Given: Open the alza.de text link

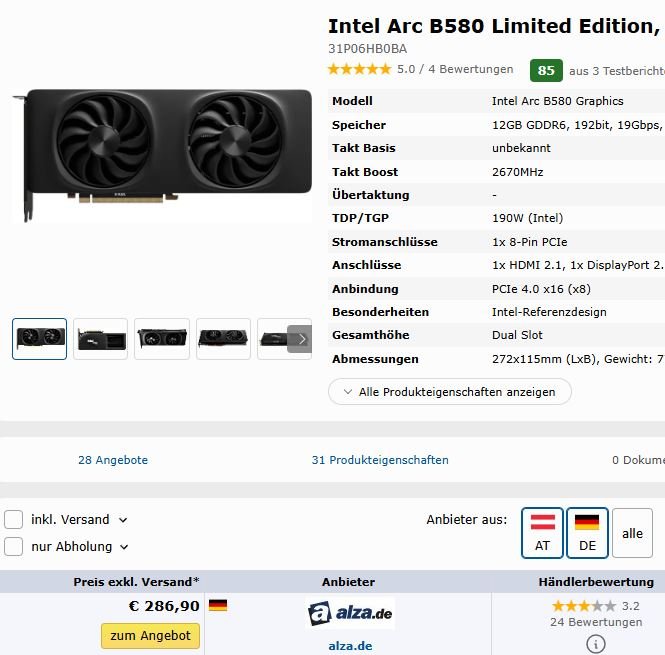Looking at the screenshot, I should coord(350,646).
